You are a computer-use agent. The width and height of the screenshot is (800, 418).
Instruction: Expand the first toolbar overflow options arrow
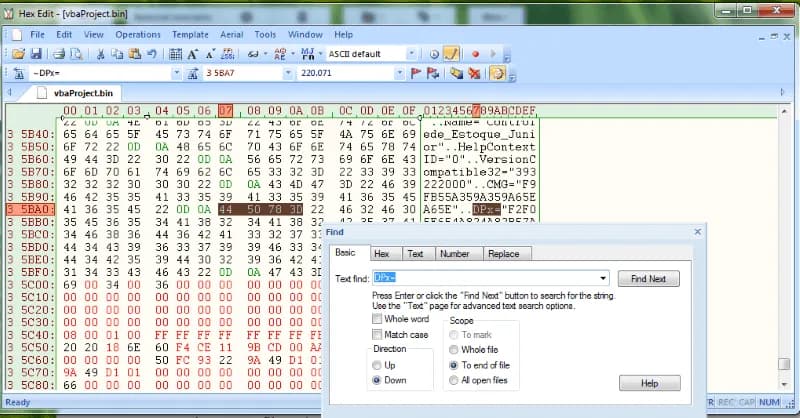[x=507, y=55]
